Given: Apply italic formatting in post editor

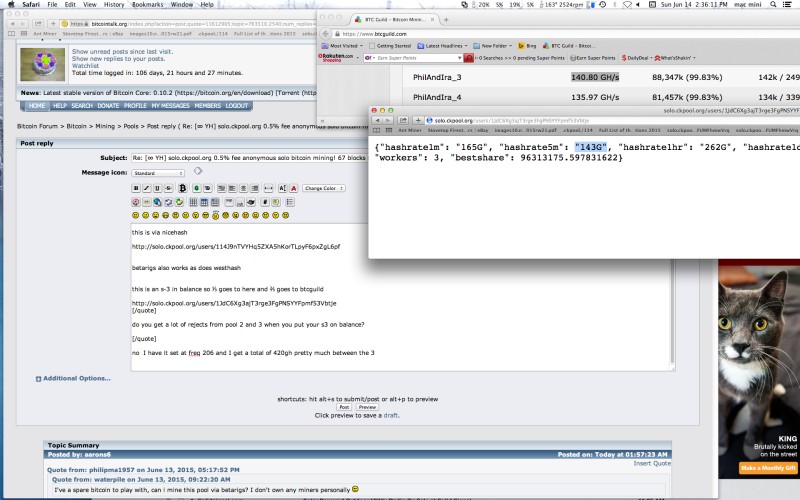Looking at the screenshot, I should pos(146,188).
